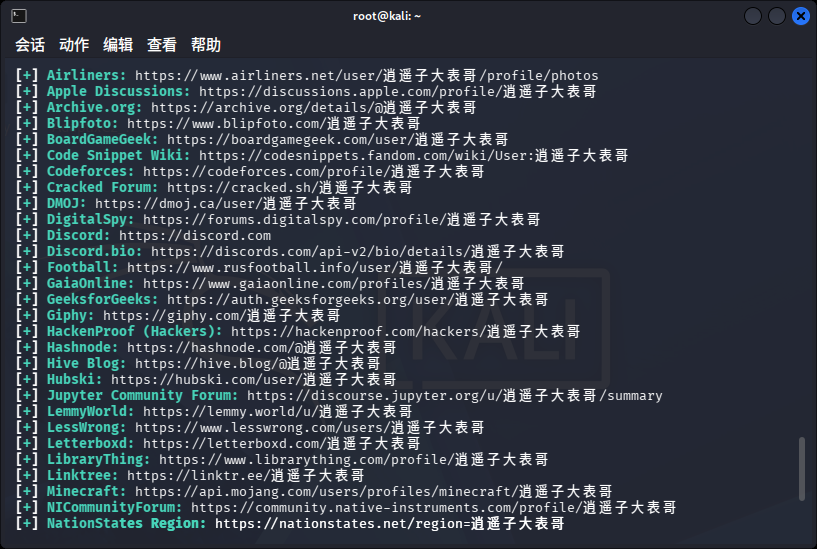This screenshot has height=549, width=817.
Task: Open the forums.digitalspy.com profile link
Action: [342, 219]
